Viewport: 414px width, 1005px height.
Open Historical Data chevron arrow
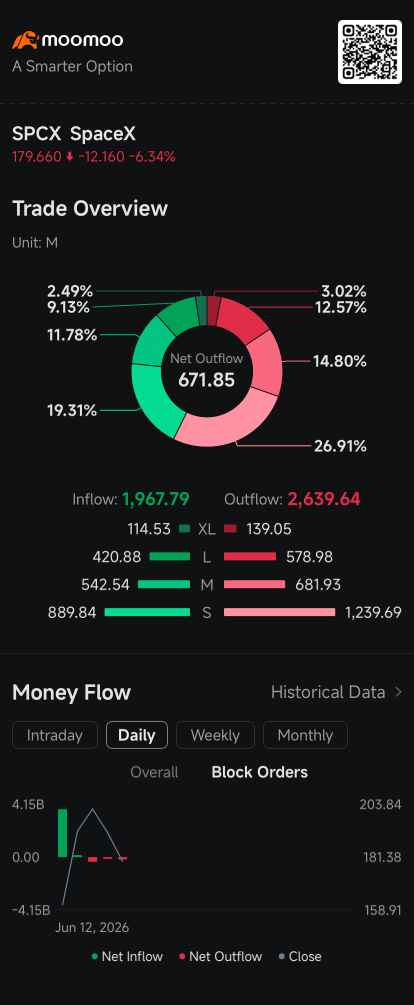click(398, 692)
